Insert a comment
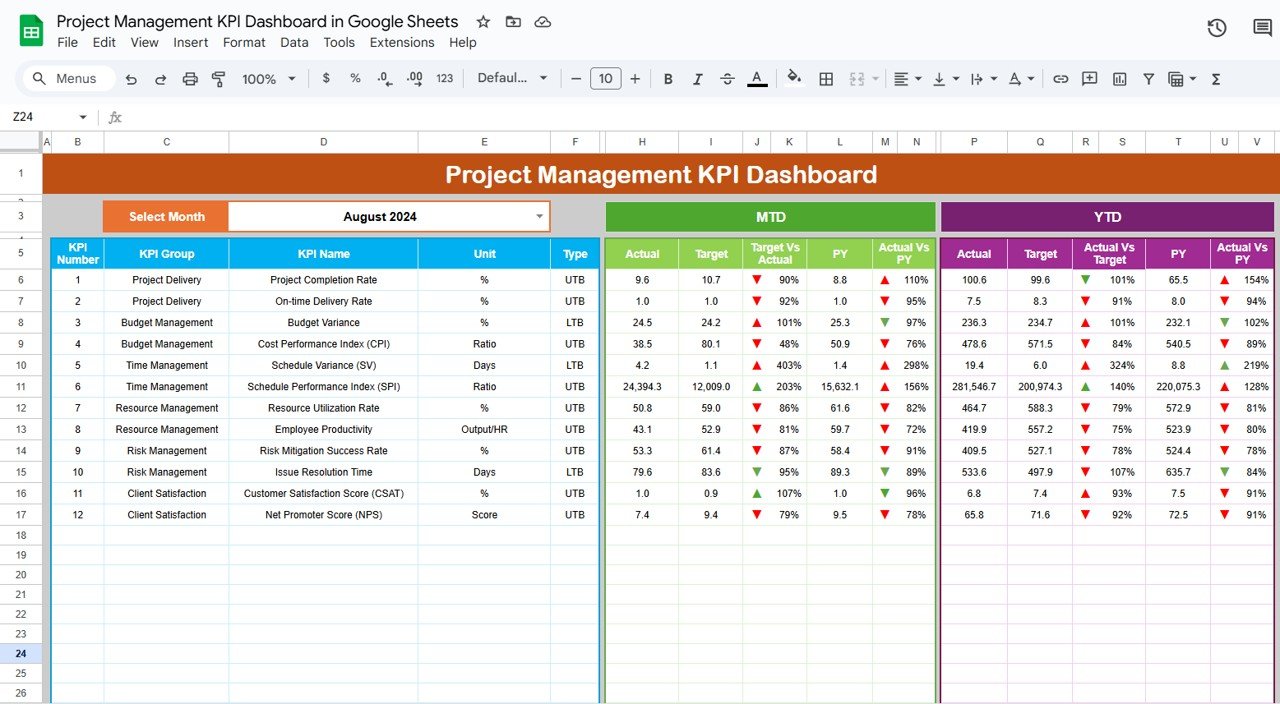The image size is (1280, 704). click(1090, 79)
